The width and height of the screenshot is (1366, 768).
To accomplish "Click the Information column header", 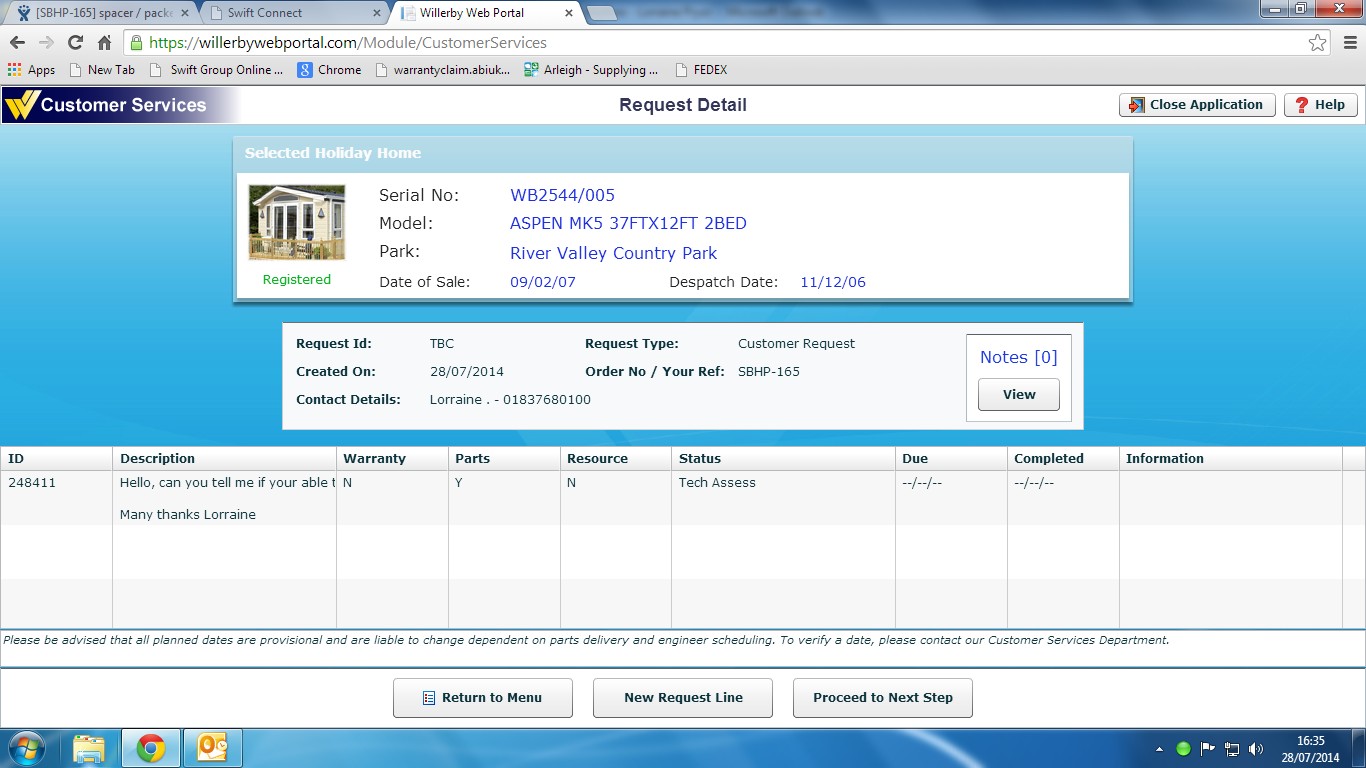I will pyautogui.click(x=1230, y=459).
